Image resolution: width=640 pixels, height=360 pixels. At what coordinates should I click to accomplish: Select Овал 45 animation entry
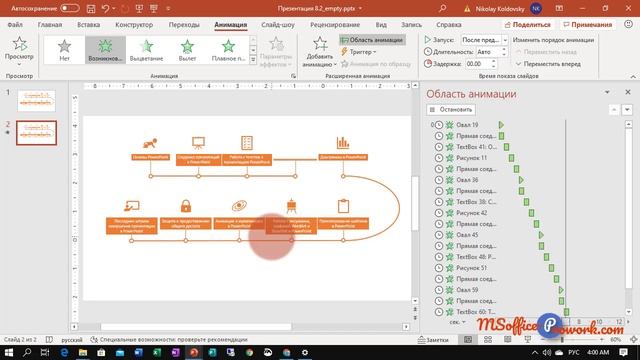(x=468, y=235)
